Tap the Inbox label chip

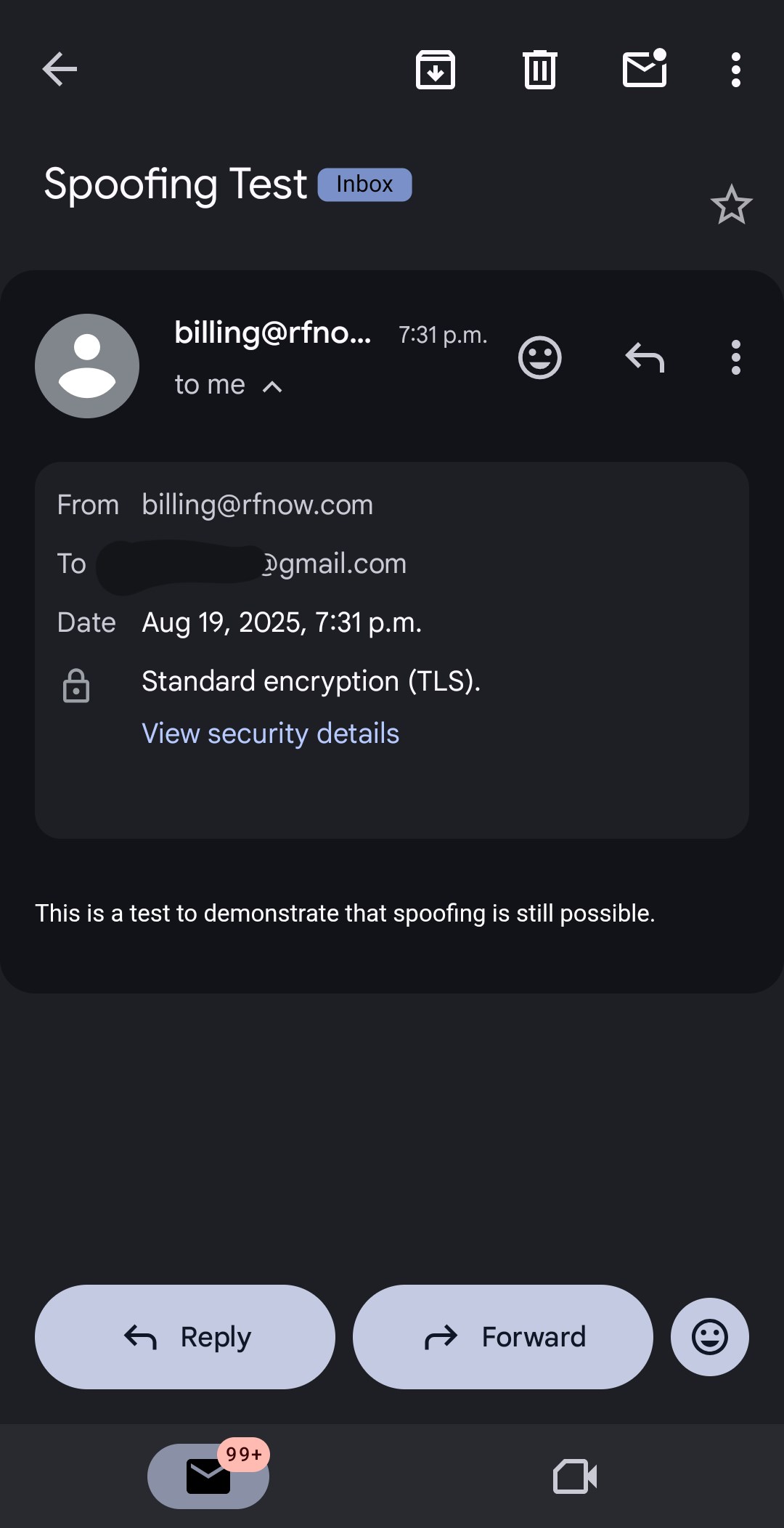click(x=364, y=184)
